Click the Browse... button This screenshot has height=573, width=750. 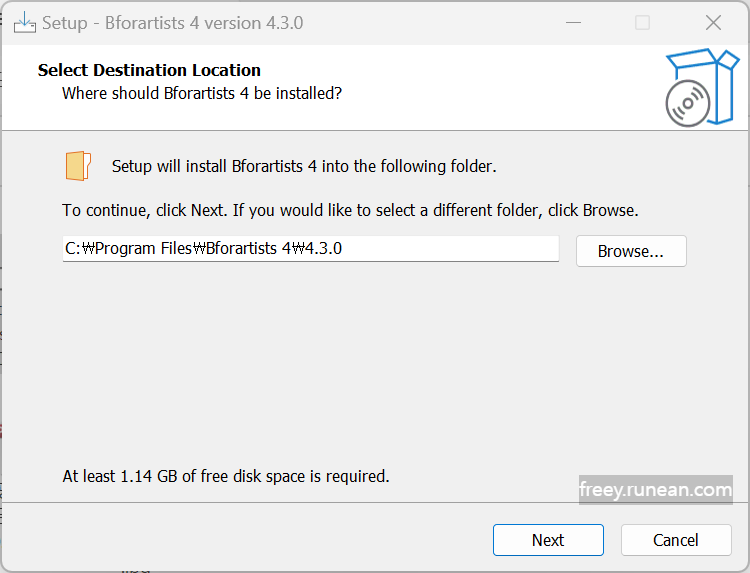631,251
